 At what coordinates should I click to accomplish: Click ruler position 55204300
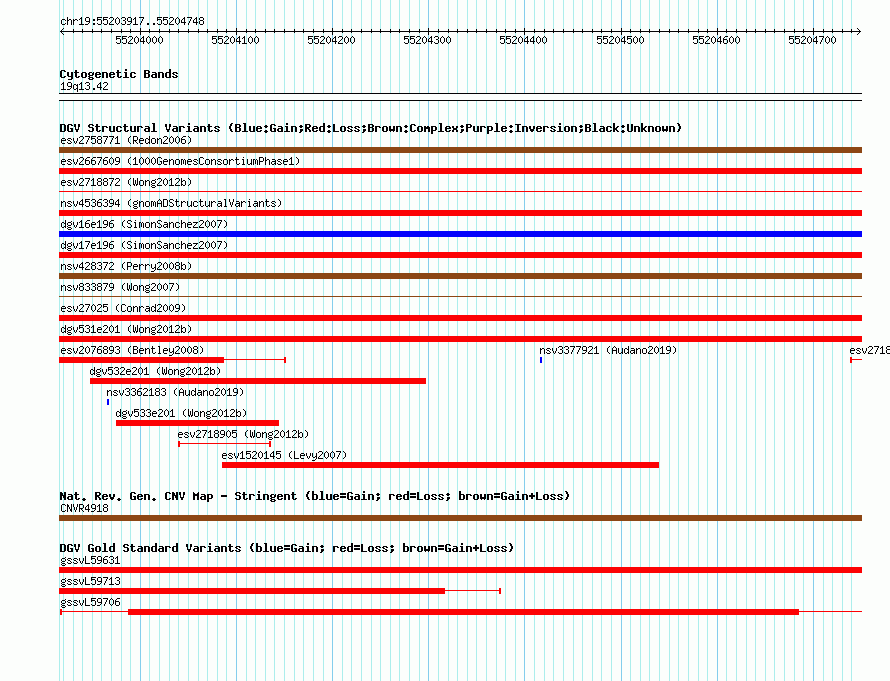coord(427,40)
